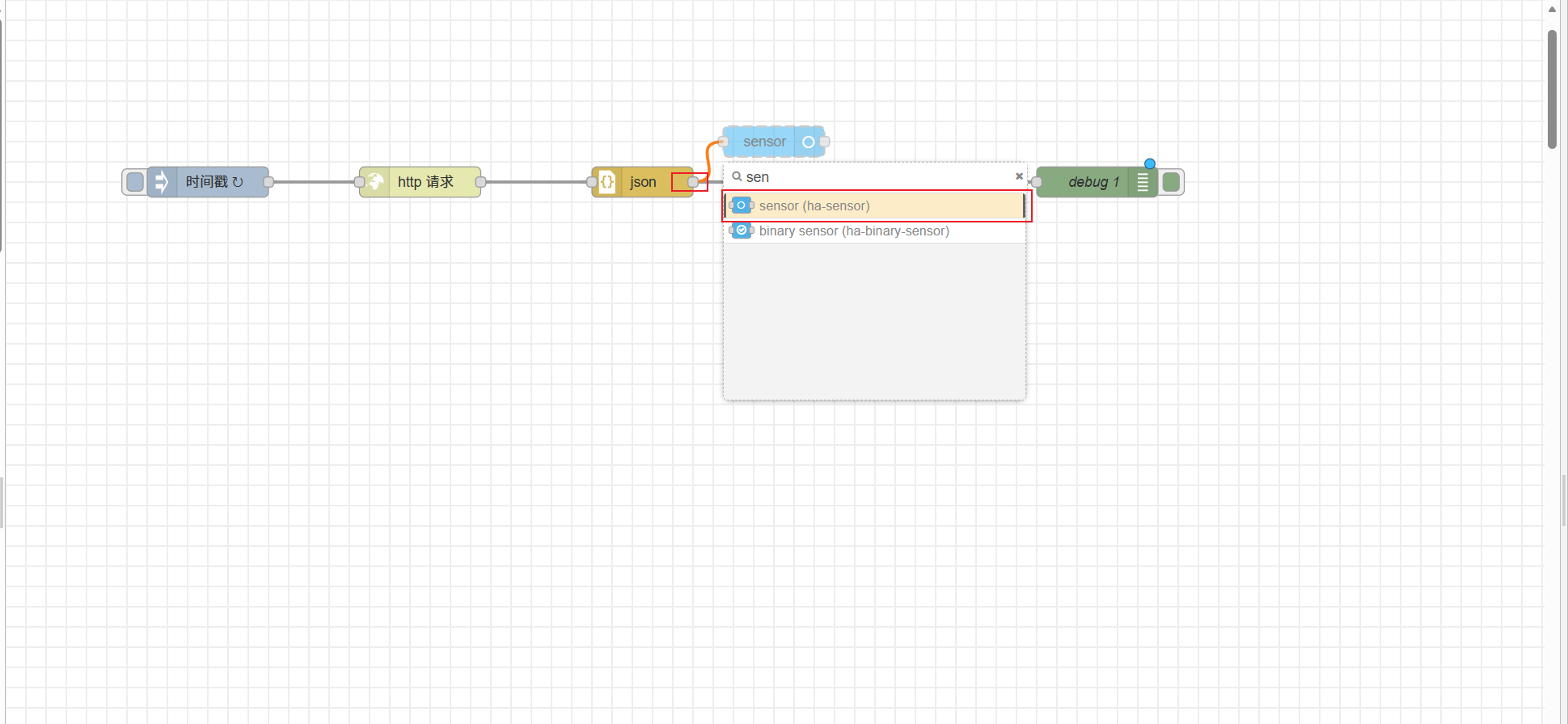
Task: Click the http 请求 node input port
Action: pos(359,182)
